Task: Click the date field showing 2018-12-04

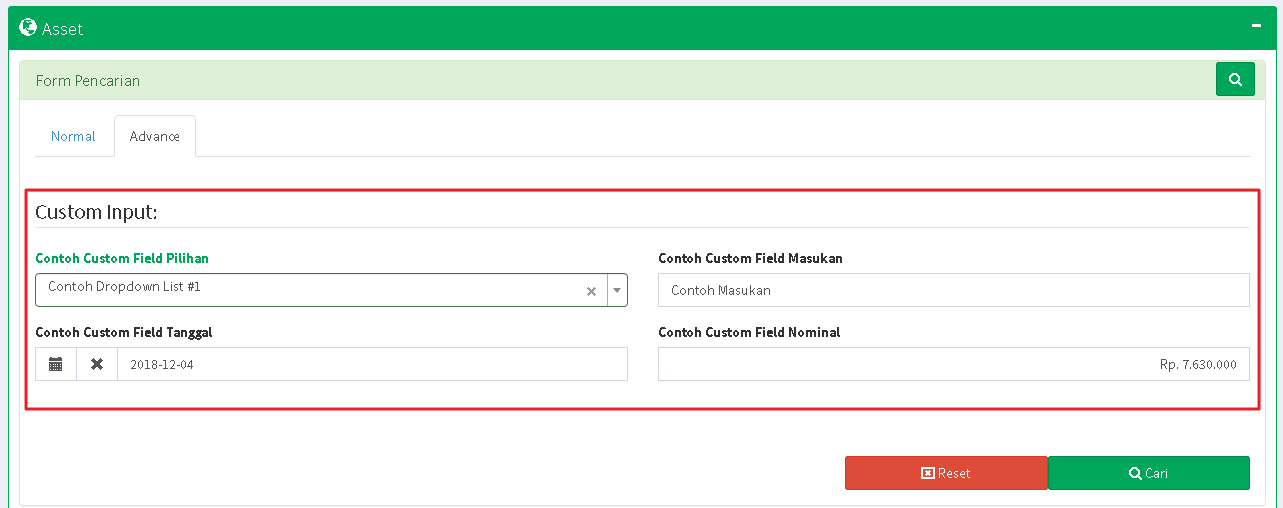Action: [x=371, y=364]
